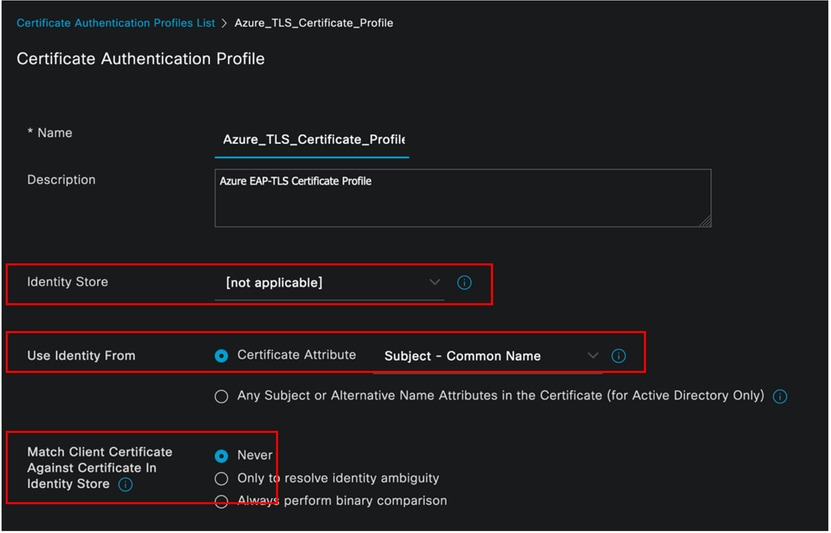Open the Identity Store dropdown
Screen dimensions: 831x533
tap(329, 283)
